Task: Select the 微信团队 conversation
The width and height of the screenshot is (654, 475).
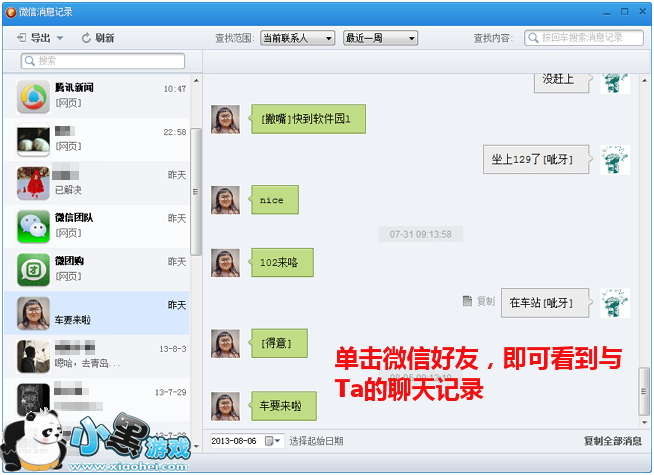Action: point(97,226)
